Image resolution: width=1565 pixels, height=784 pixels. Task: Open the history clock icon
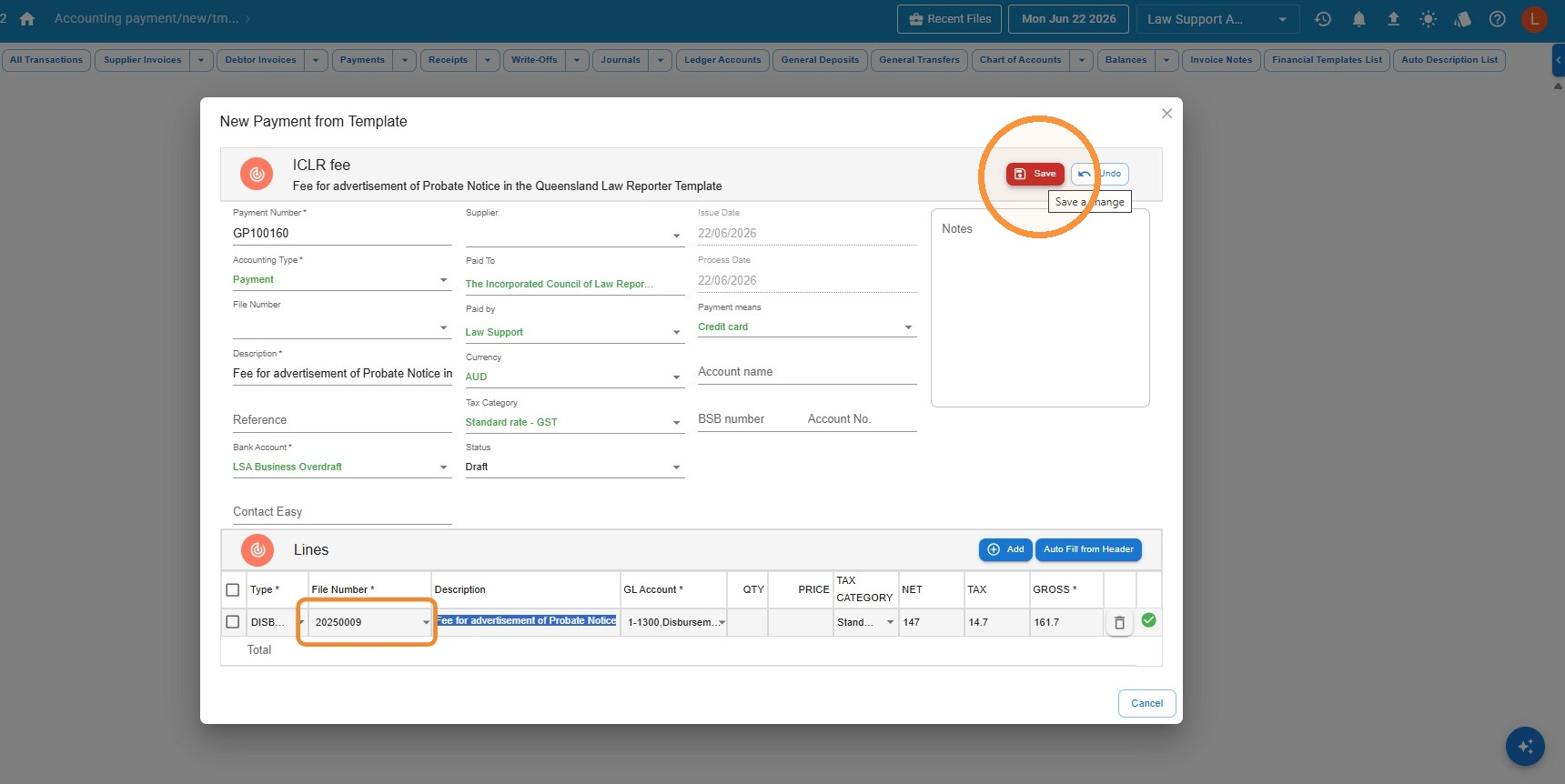(x=1323, y=19)
